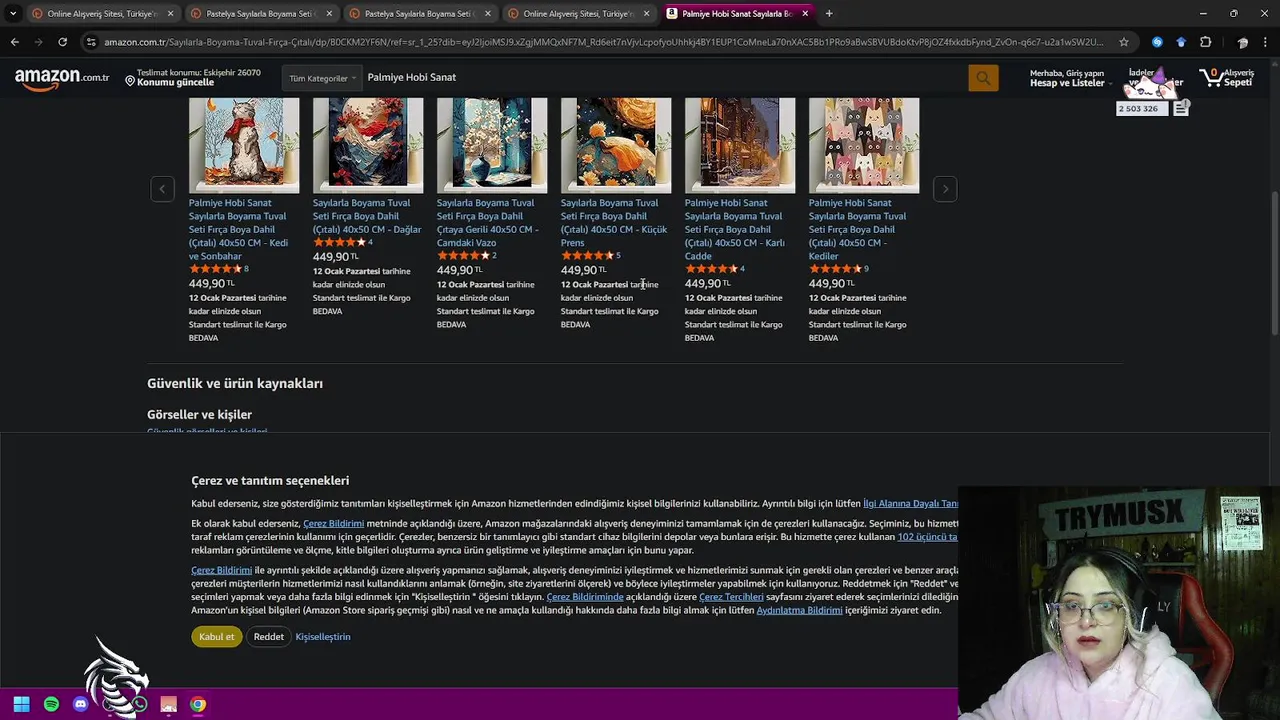This screenshot has width=1280, height=720.
Task: Open Kişiselleştirin cookie settings link
Action: [x=323, y=636]
